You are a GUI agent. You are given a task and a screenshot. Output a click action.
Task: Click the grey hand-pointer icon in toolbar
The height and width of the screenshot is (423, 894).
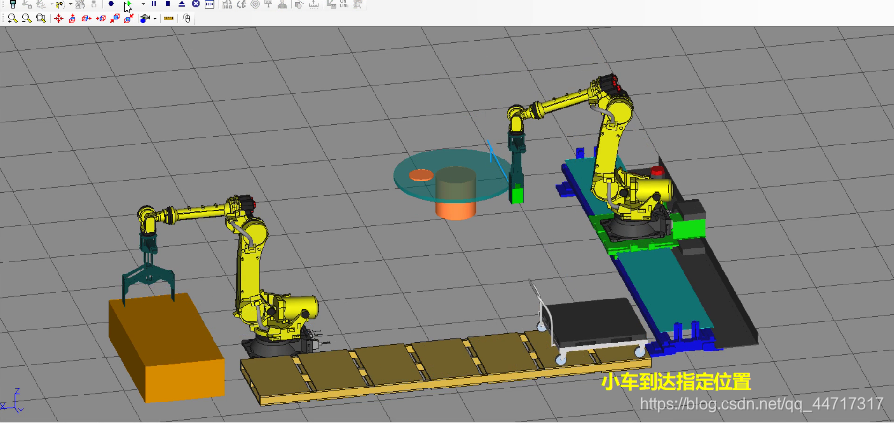[298, 5]
